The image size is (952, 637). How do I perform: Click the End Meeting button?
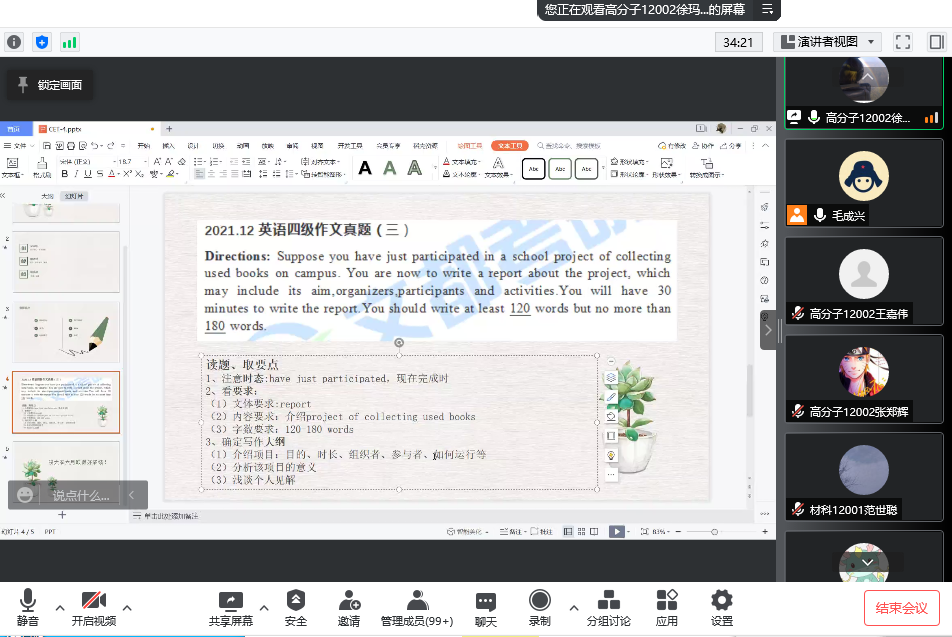point(902,607)
